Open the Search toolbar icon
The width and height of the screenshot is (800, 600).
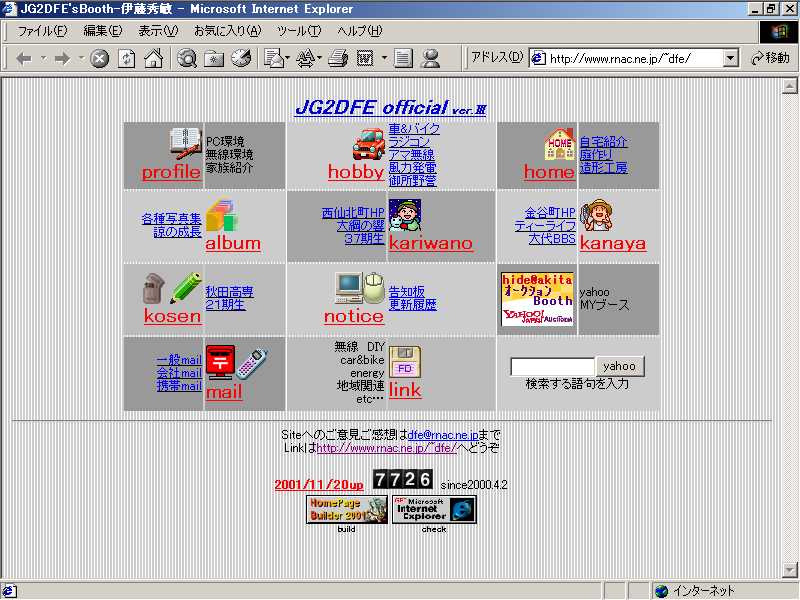(x=187, y=59)
